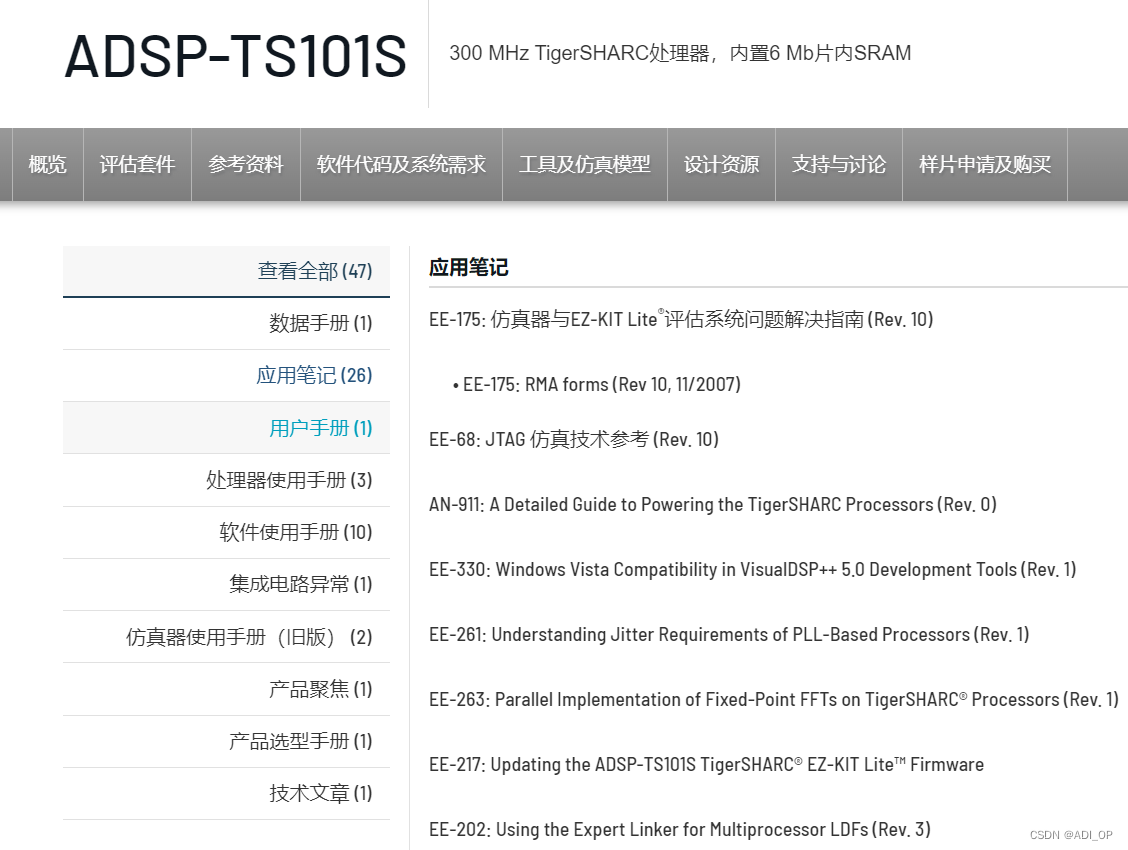Select the 应用笔记 category filter
Viewport: 1128px width, 850px height.
(x=313, y=375)
